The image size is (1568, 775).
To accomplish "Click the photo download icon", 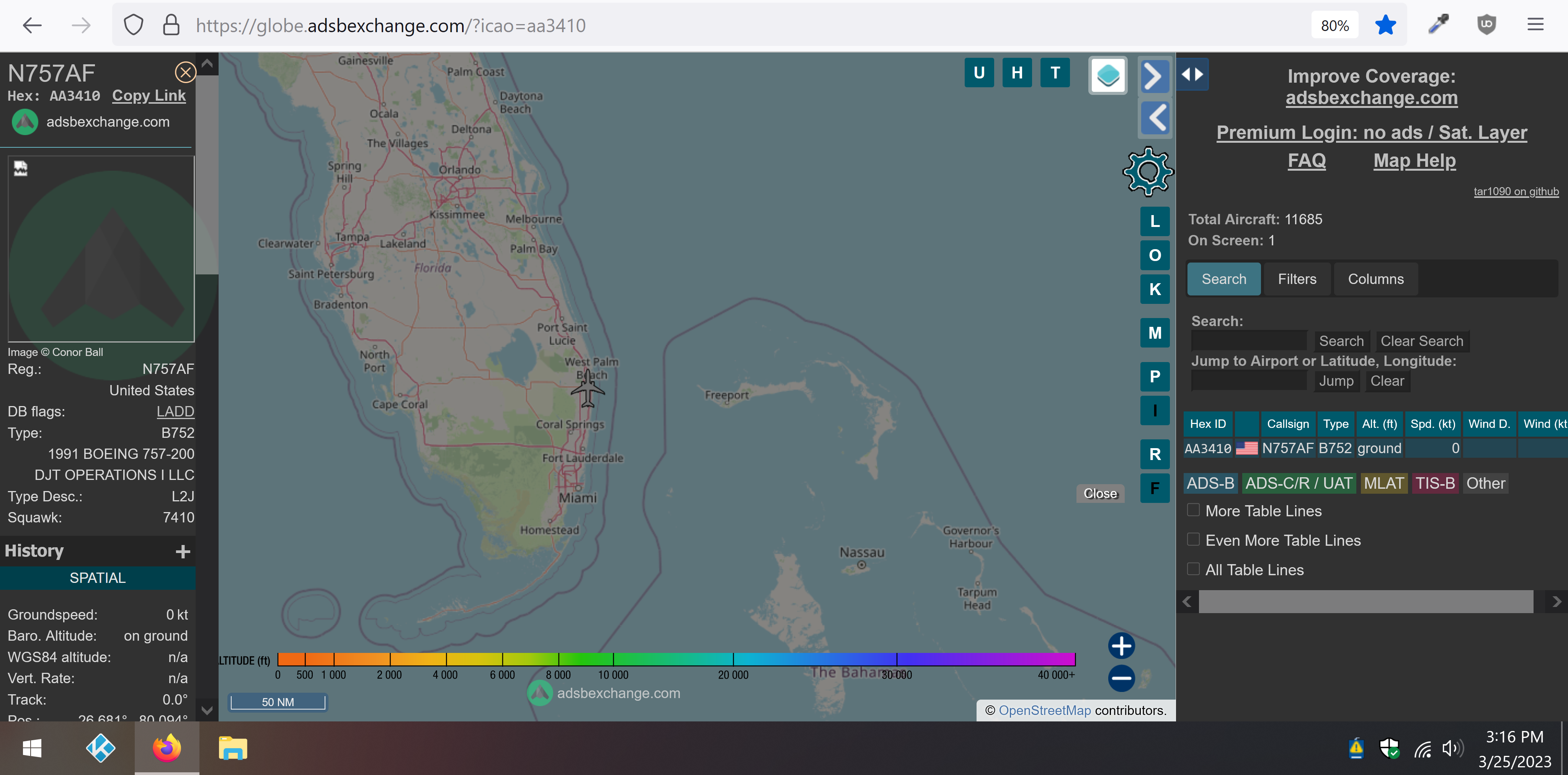I will [x=20, y=168].
